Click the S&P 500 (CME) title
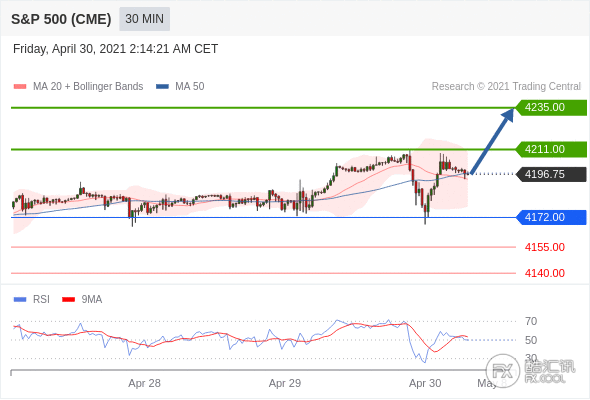Viewport: 590px width, 400px height. click(x=61, y=19)
